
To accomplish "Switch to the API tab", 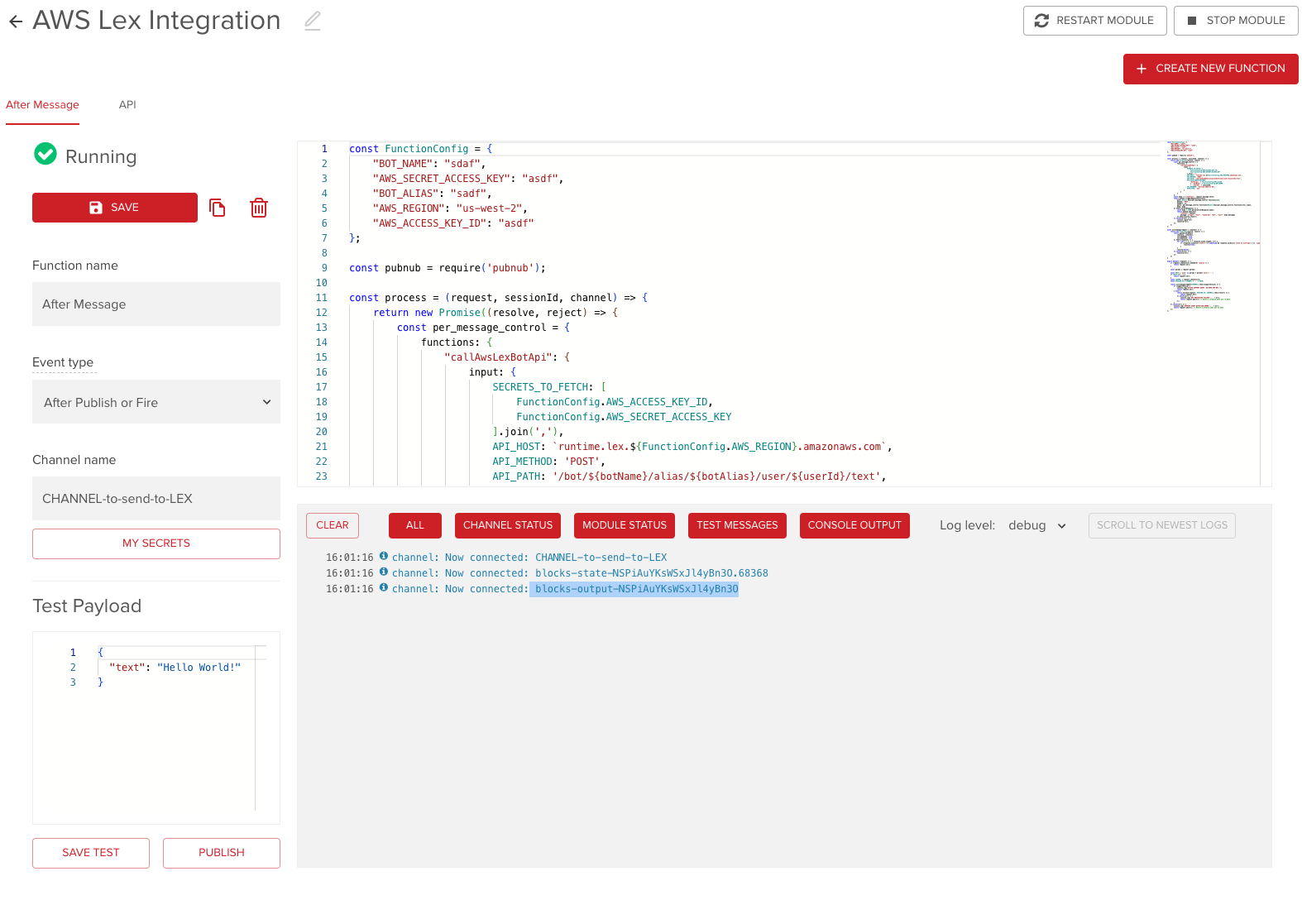I will [x=127, y=105].
